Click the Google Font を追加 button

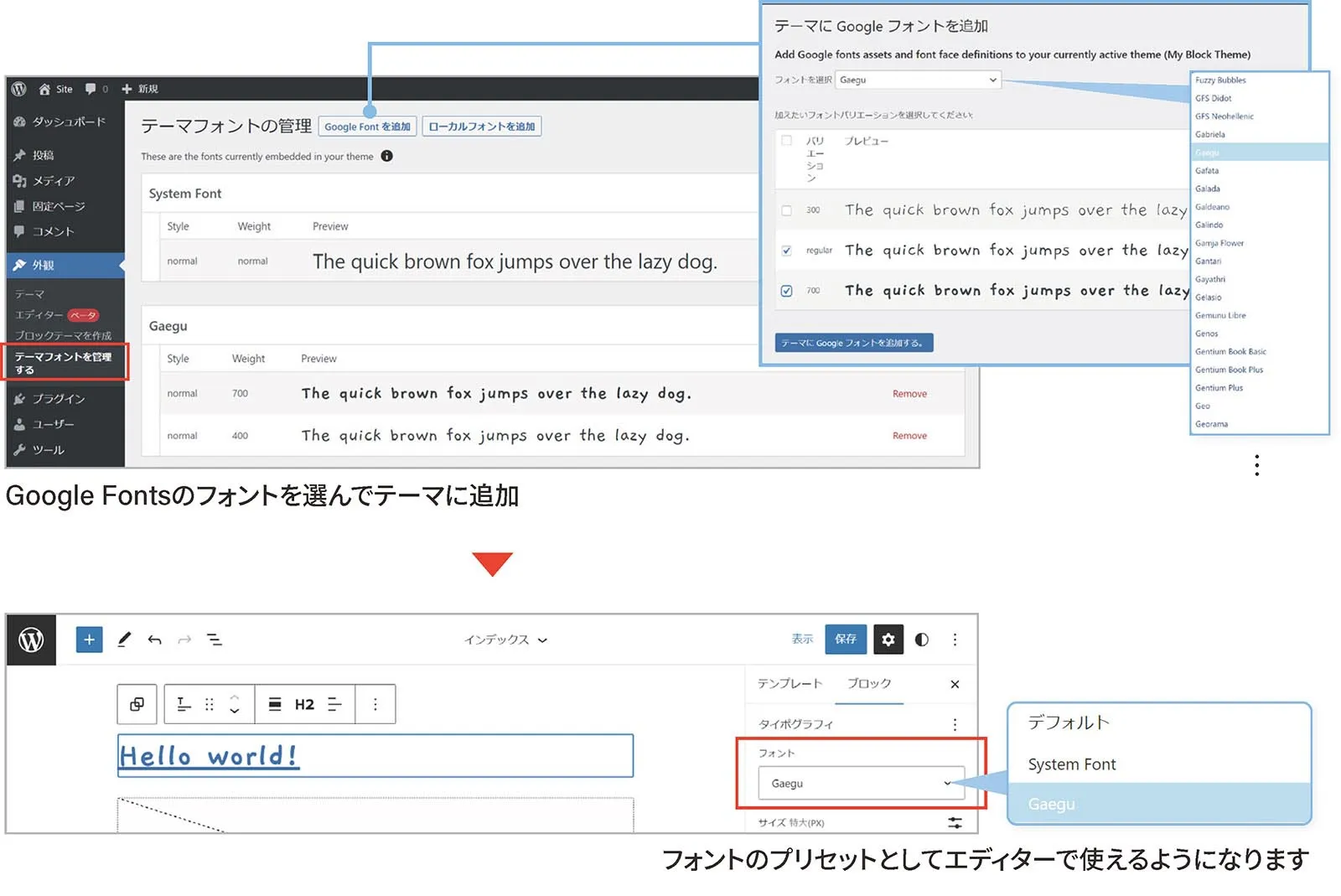(367, 127)
